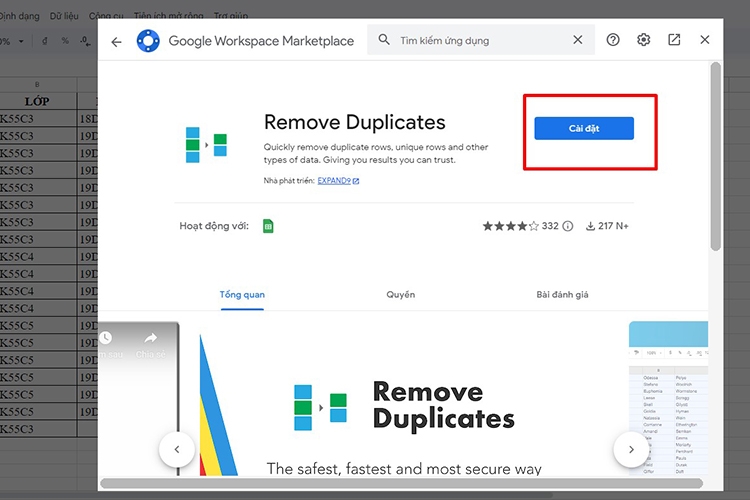Click the download count icon near 217 N+

pos(590,226)
